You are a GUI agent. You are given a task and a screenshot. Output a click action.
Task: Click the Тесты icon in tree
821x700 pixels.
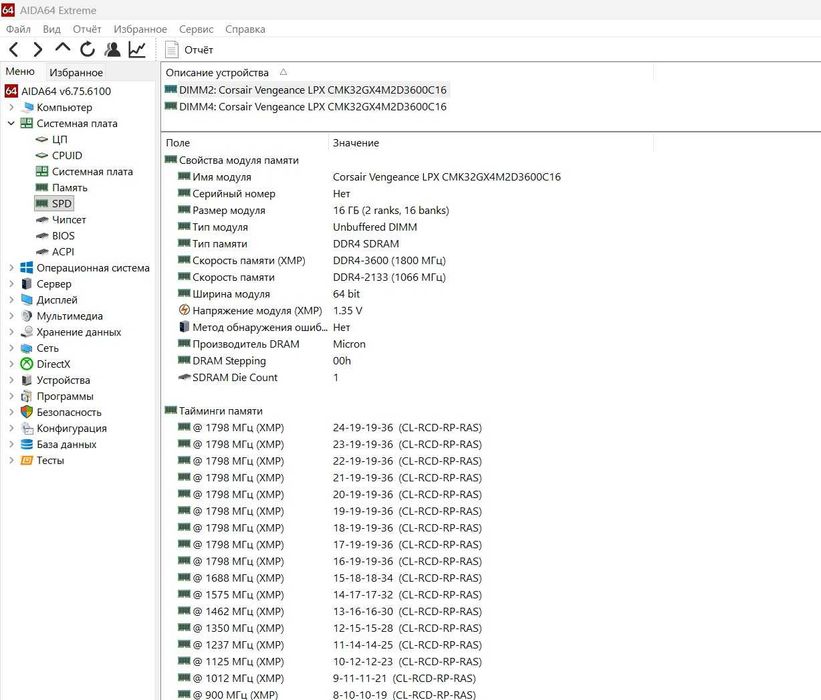point(27,460)
